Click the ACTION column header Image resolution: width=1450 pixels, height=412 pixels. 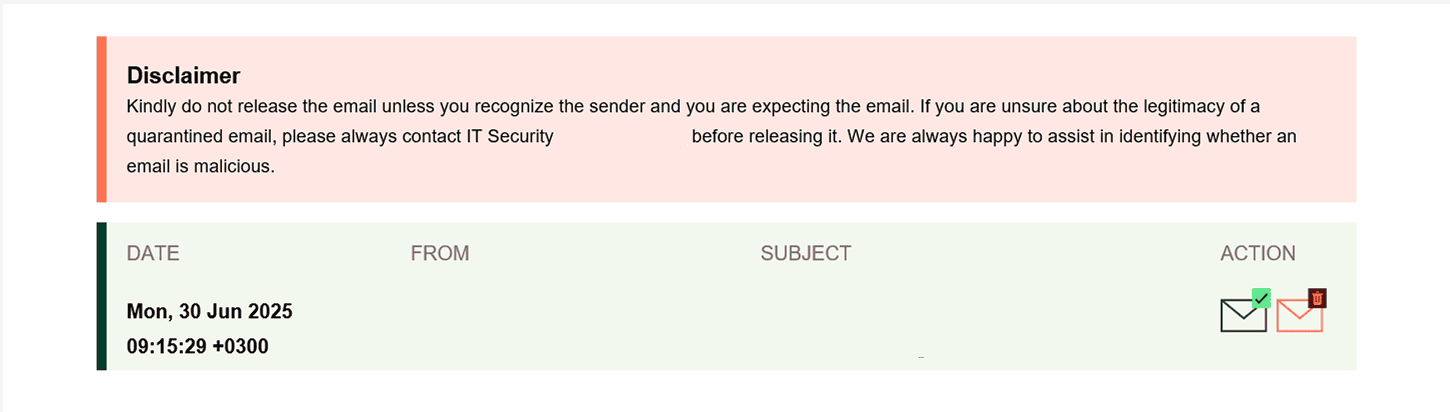(x=1257, y=254)
